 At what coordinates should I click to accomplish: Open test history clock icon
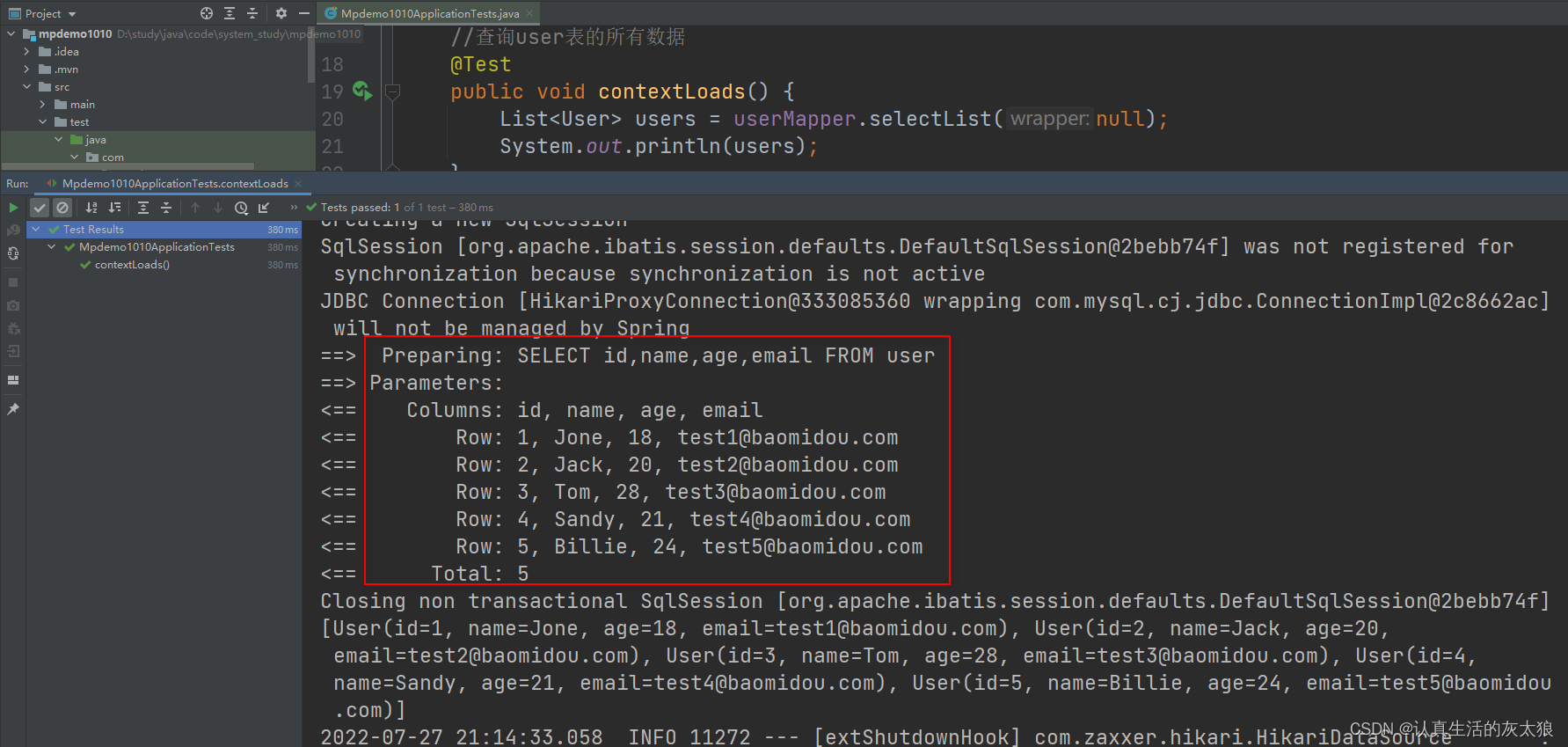point(241,208)
